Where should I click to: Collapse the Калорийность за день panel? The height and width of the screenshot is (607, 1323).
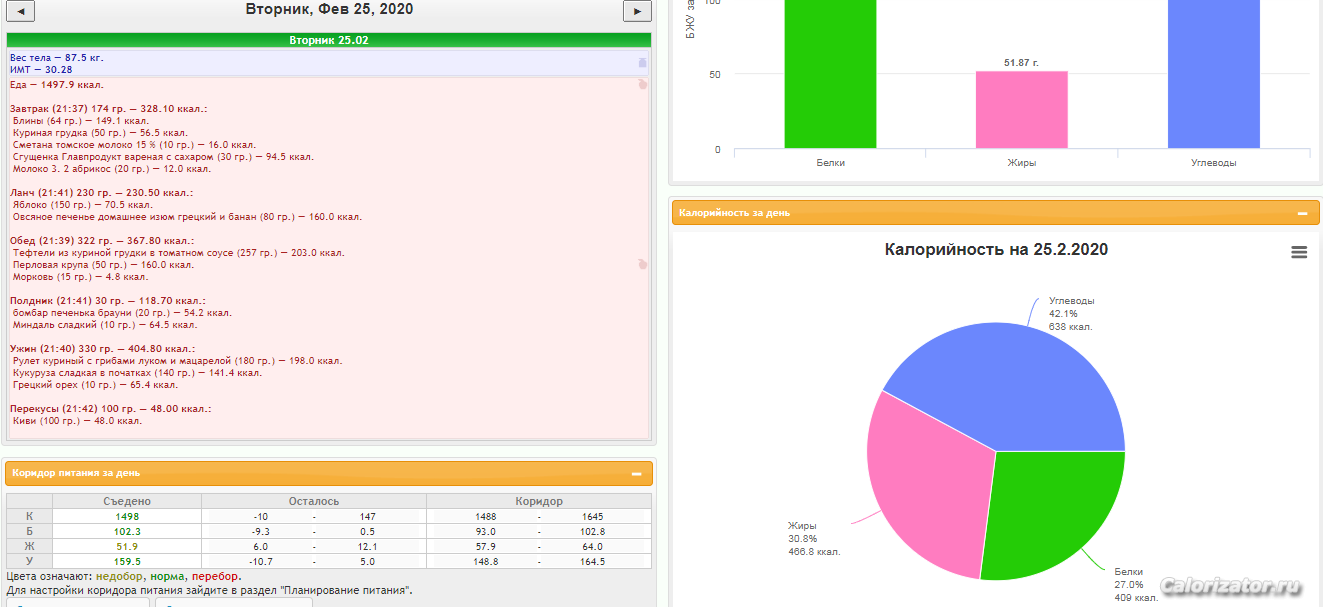tap(1302, 213)
